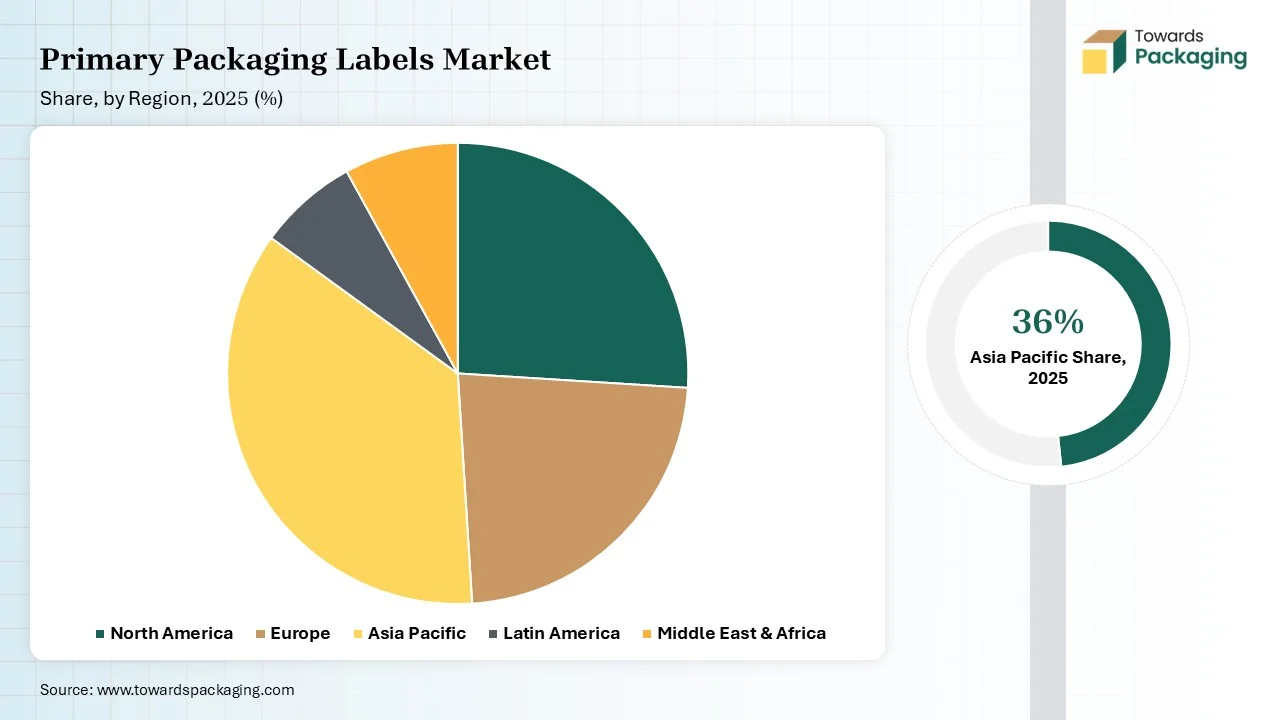
Task: Toggle the Europe legend label
Action: coord(300,633)
